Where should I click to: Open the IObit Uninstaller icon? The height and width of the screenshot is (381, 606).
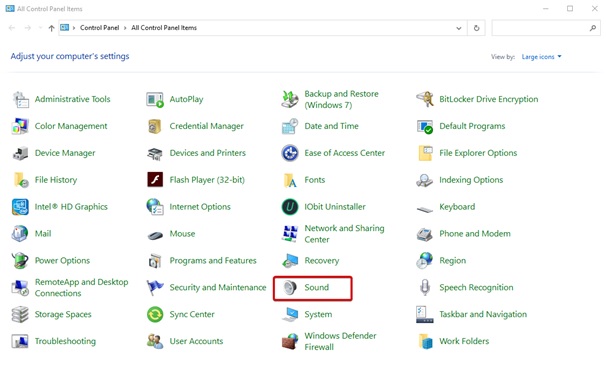pos(290,207)
